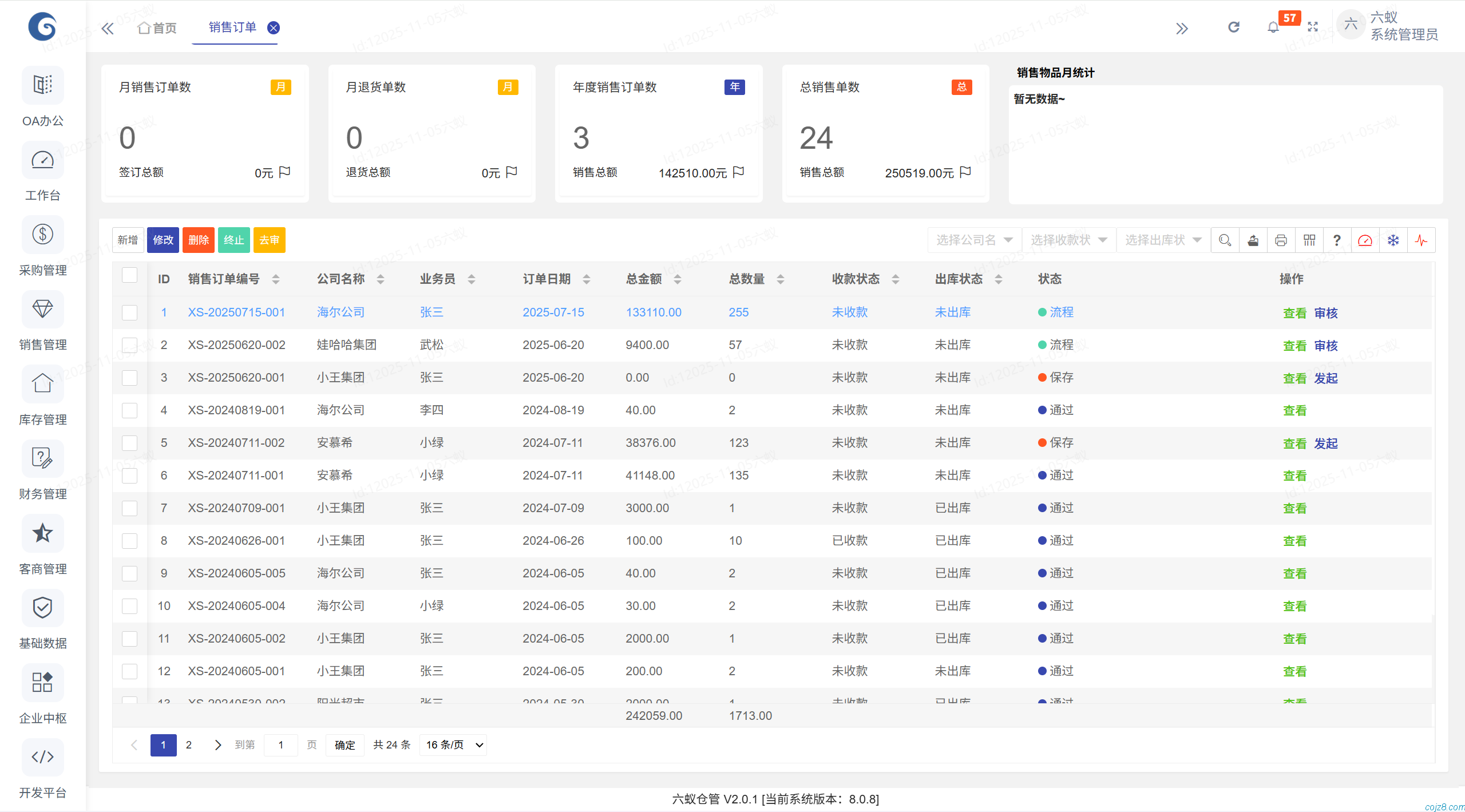Select the checkbox beside order XS-20240819-001

click(x=129, y=410)
